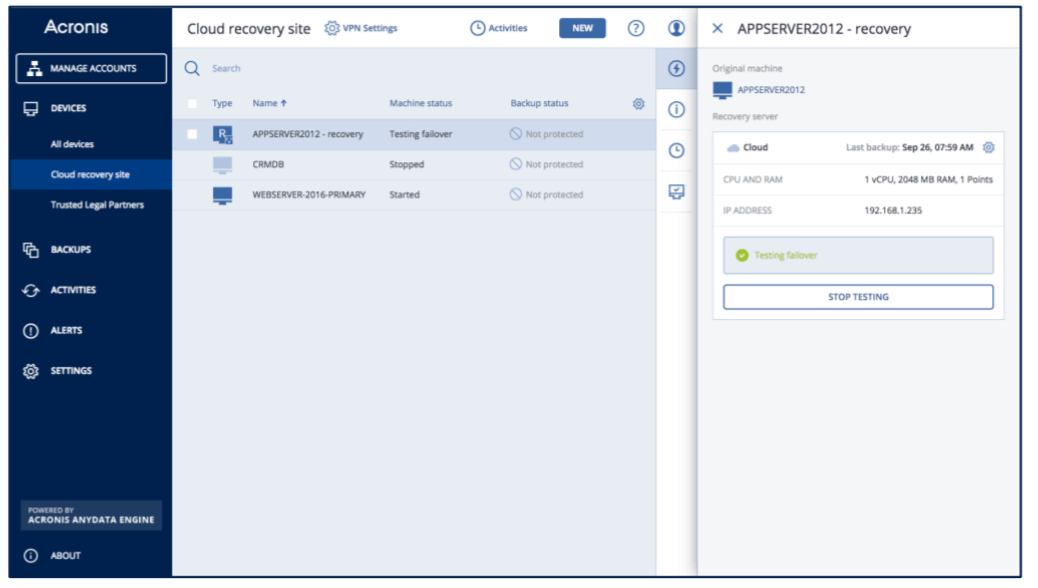1038x588 pixels.
Task: Click the Machine status column header
Action: tap(420, 103)
